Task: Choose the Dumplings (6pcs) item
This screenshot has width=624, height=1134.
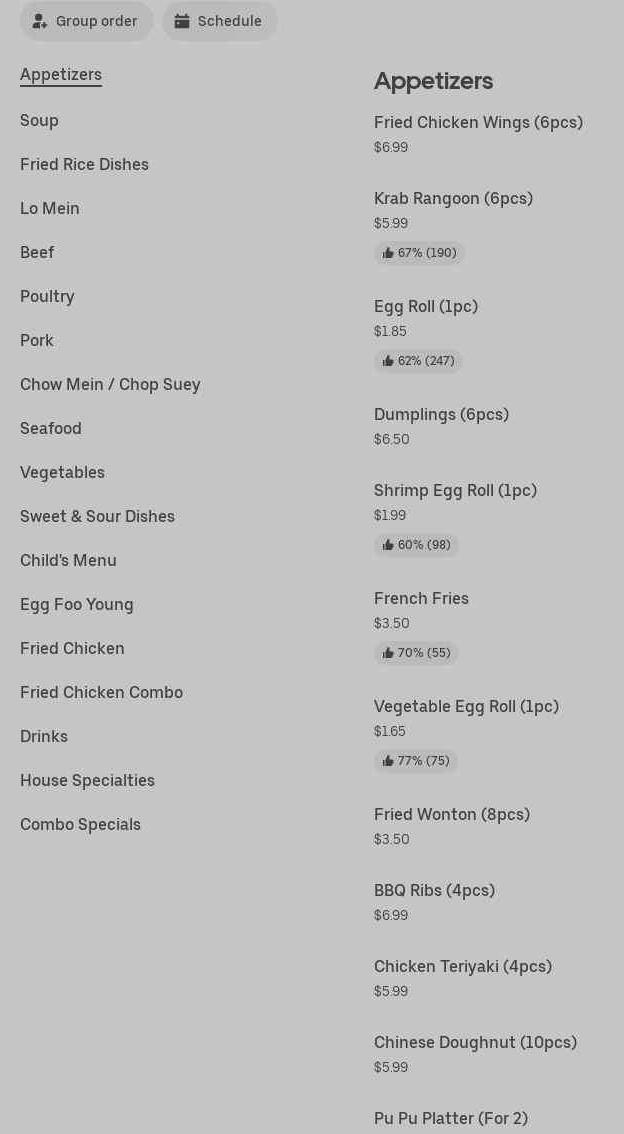Action: pyautogui.click(x=441, y=414)
